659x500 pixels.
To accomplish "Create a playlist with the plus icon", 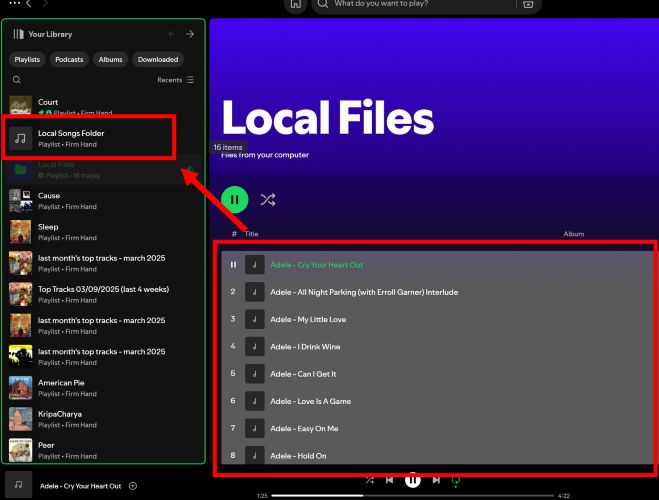I will (x=170, y=34).
